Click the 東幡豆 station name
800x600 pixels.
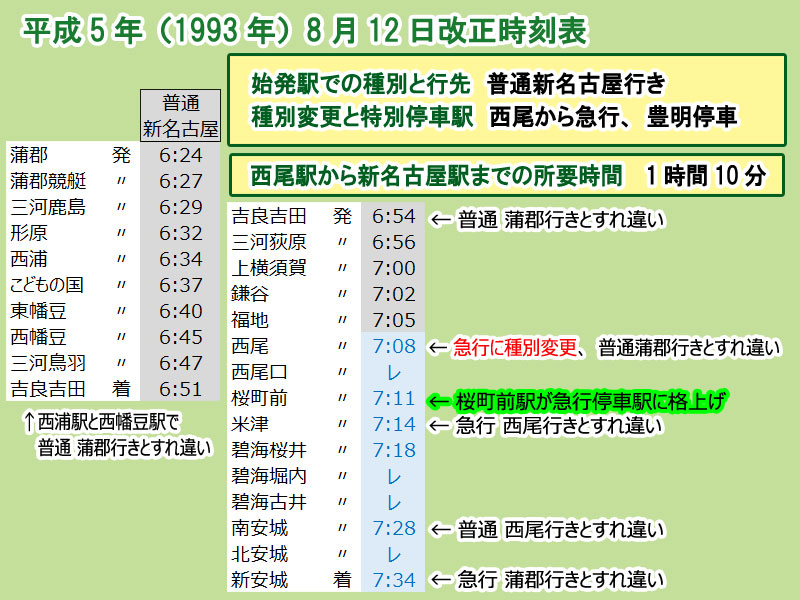click(x=38, y=311)
